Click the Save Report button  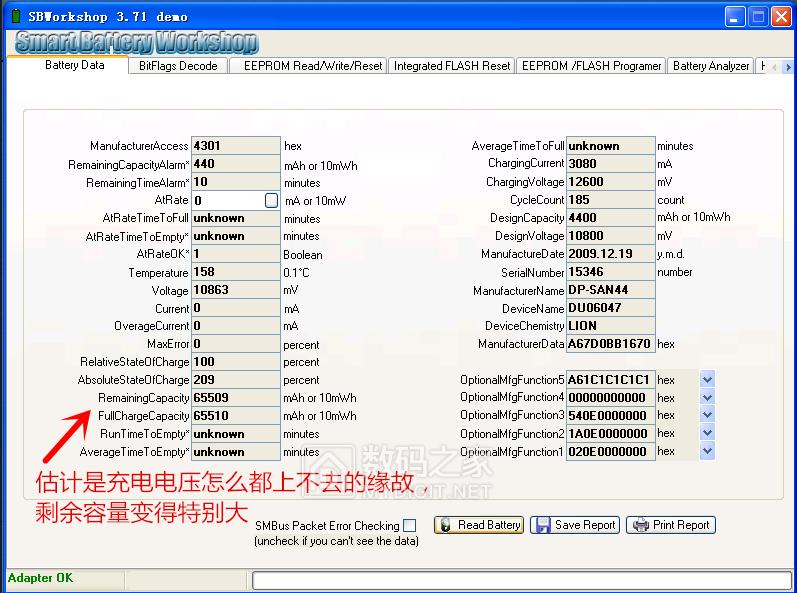pyautogui.click(x=575, y=525)
